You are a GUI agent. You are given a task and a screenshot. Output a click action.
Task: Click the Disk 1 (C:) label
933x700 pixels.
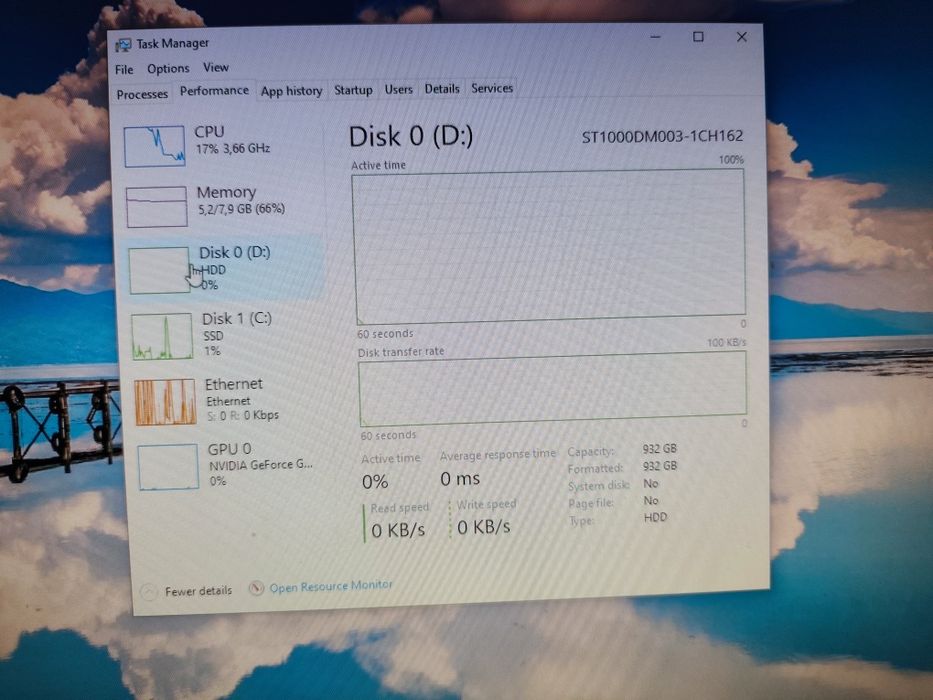point(237,318)
